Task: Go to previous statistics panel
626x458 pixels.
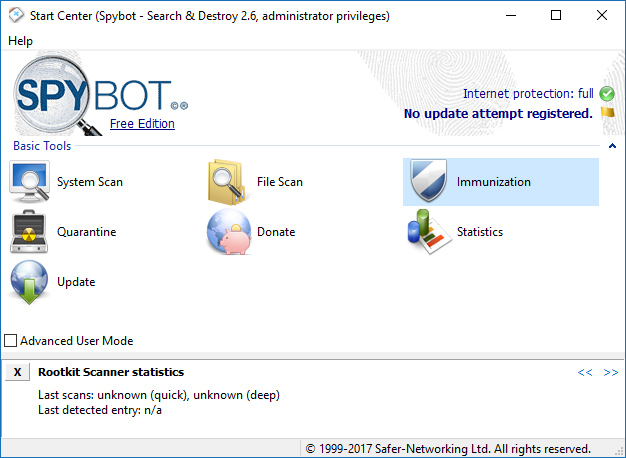Action: coord(585,372)
